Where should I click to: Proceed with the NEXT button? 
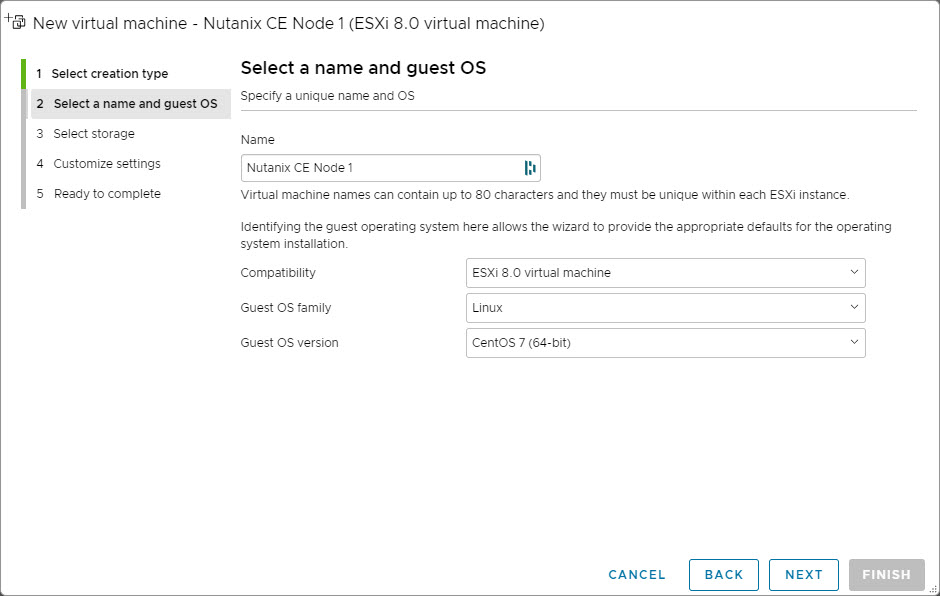803,574
